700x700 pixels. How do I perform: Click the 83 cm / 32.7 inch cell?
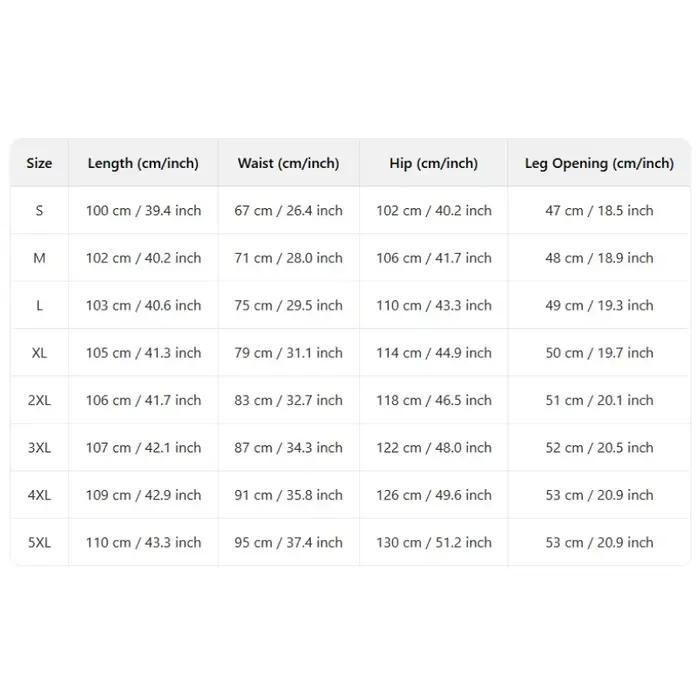point(288,400)
